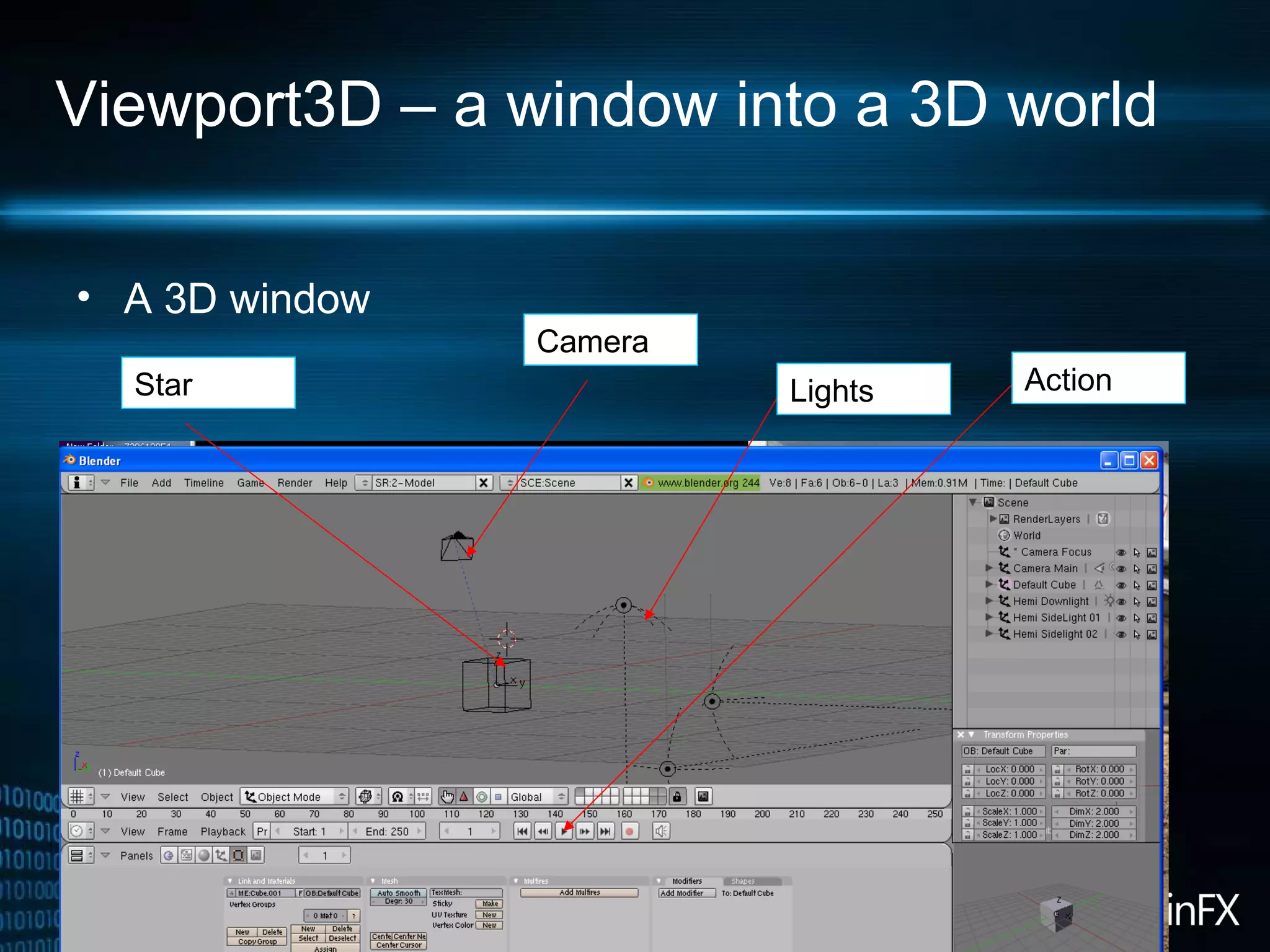Click the Auto Smooth button

point(398,893)
